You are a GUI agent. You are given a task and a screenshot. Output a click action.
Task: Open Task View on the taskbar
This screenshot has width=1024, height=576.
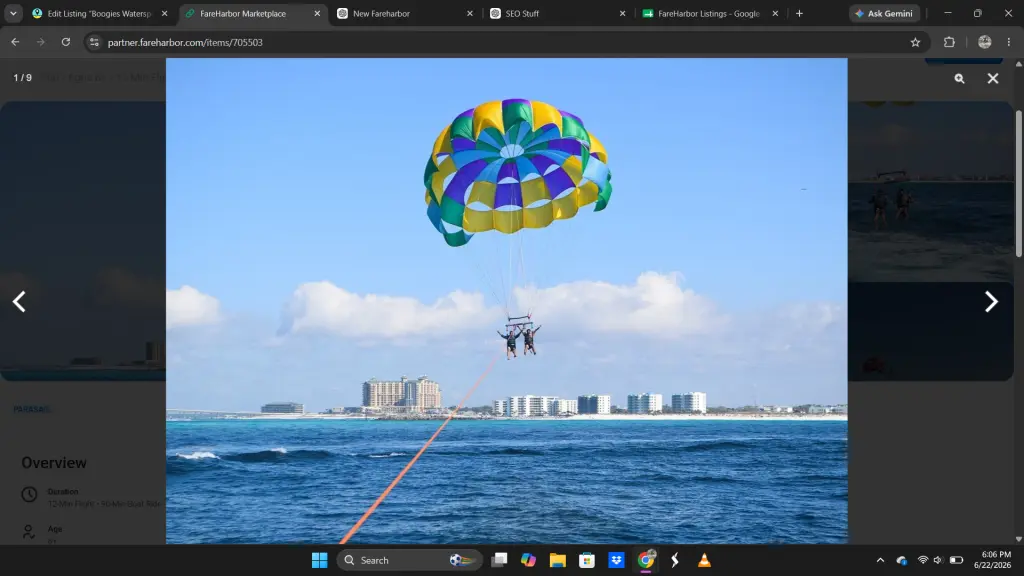click(x=500, y=560)
